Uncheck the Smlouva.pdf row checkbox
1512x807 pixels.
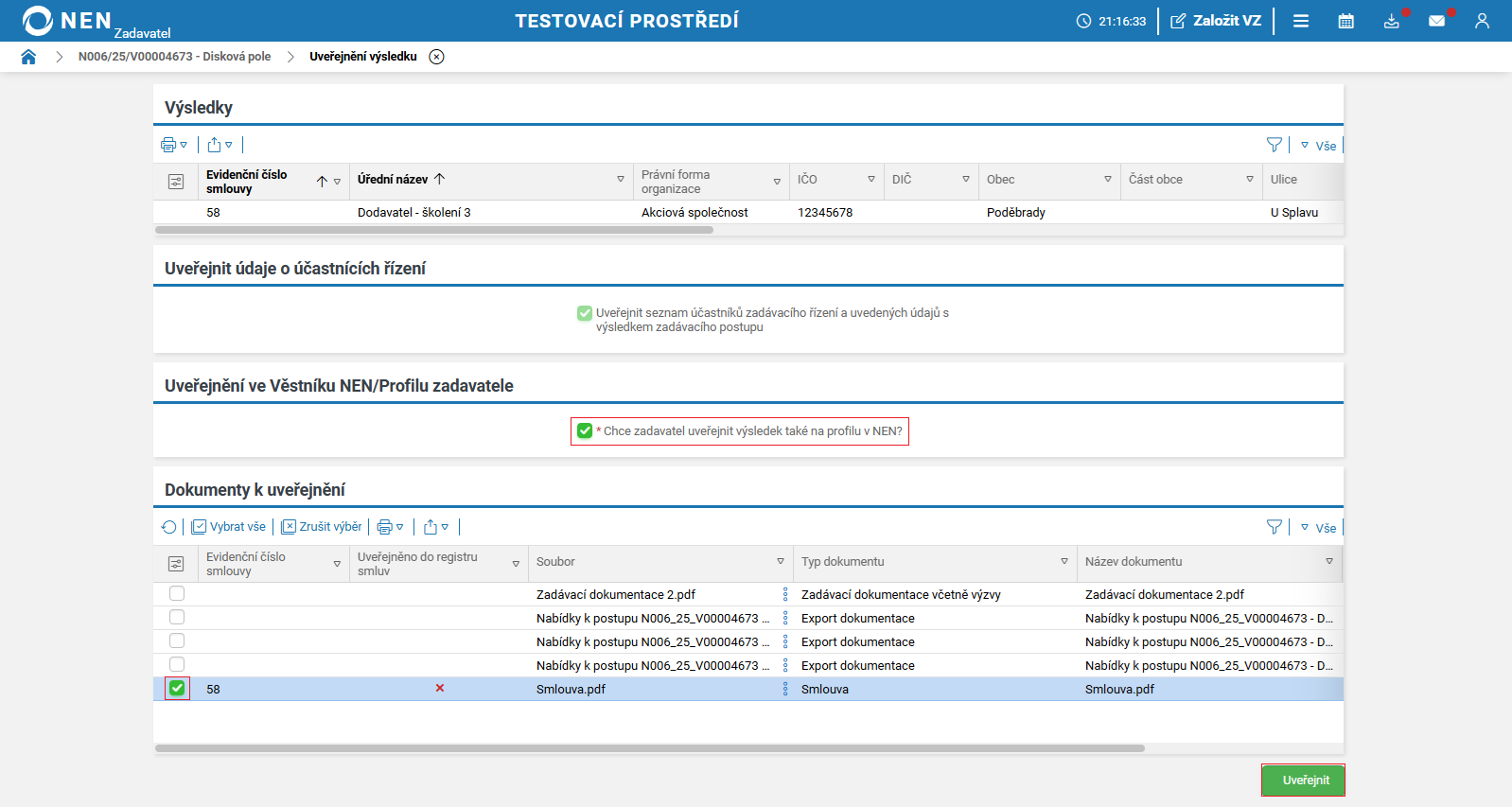[x=177, y=689]
